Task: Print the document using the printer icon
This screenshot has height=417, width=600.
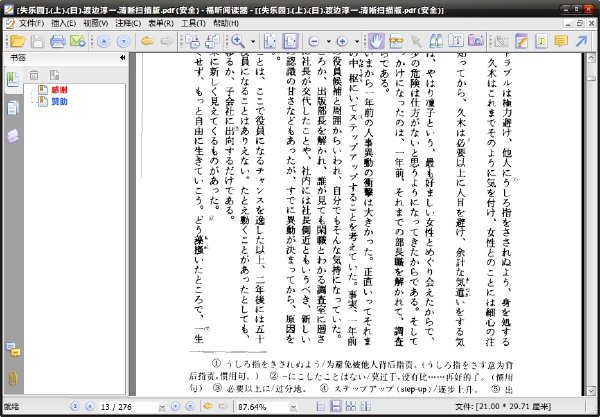Action: (x=57, y=41)
